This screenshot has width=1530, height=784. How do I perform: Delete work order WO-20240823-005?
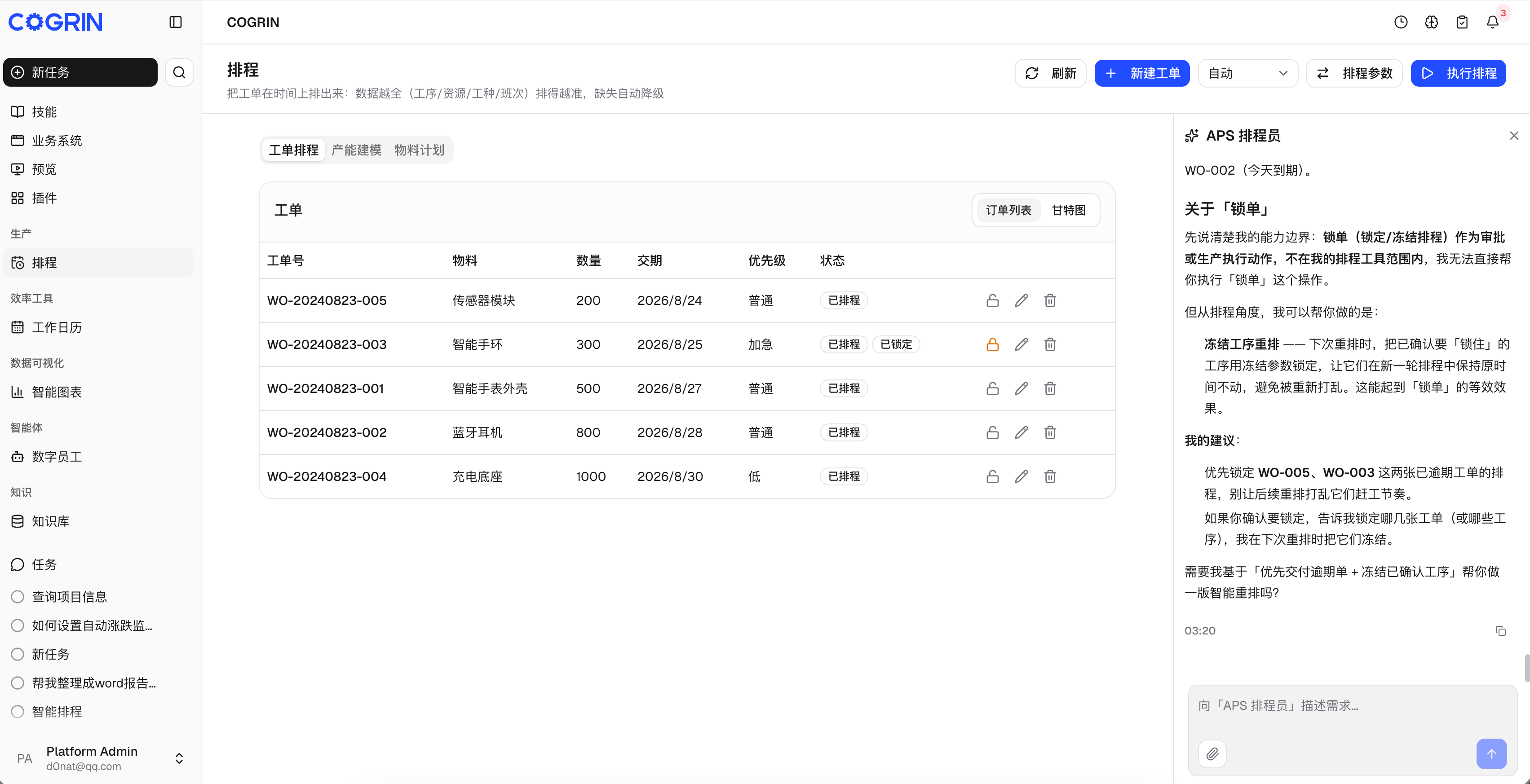tap(1050, 300)
